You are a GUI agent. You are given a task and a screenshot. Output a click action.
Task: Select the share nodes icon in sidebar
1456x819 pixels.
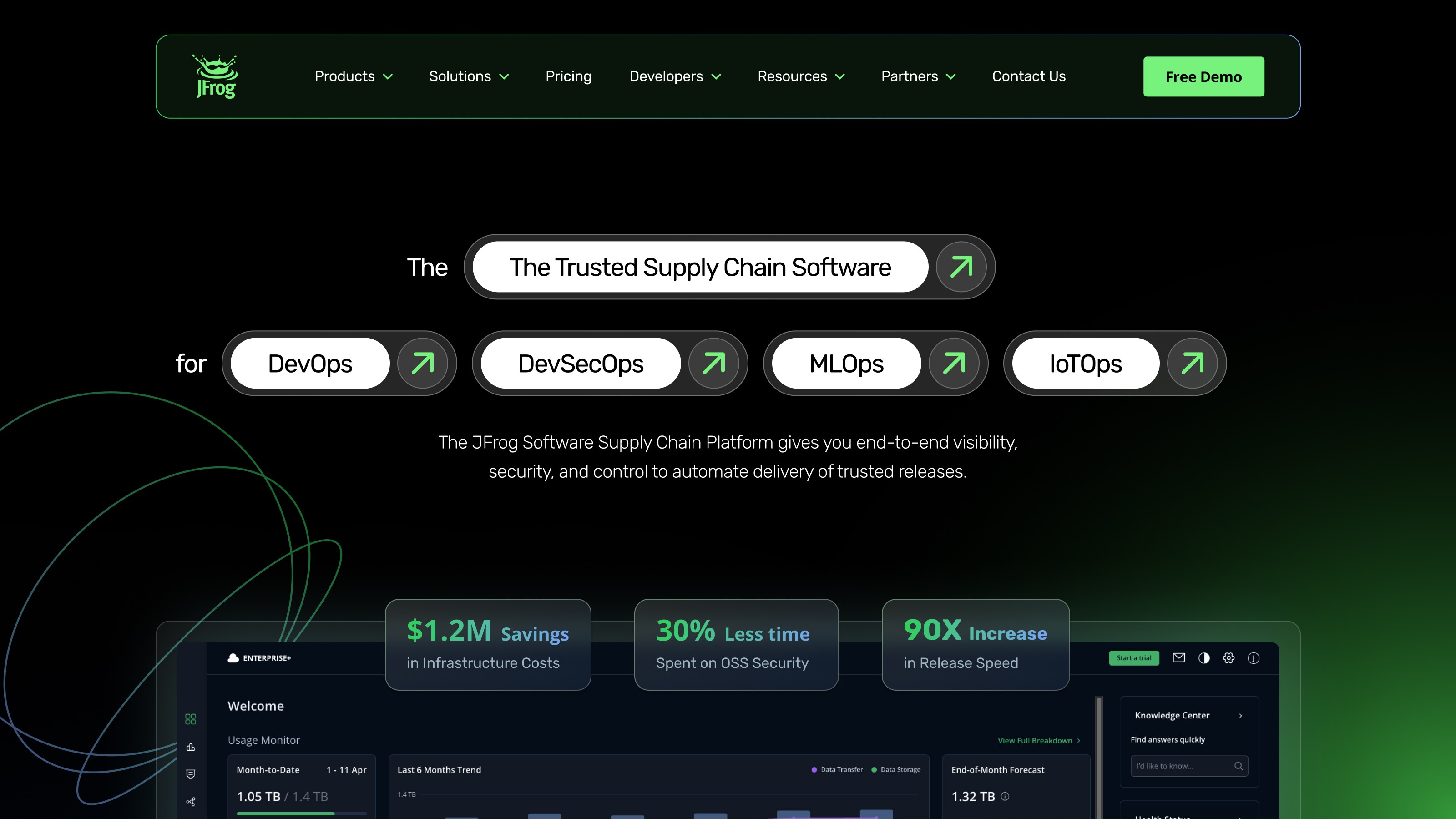pyautogui.click(x=191, y=801)
